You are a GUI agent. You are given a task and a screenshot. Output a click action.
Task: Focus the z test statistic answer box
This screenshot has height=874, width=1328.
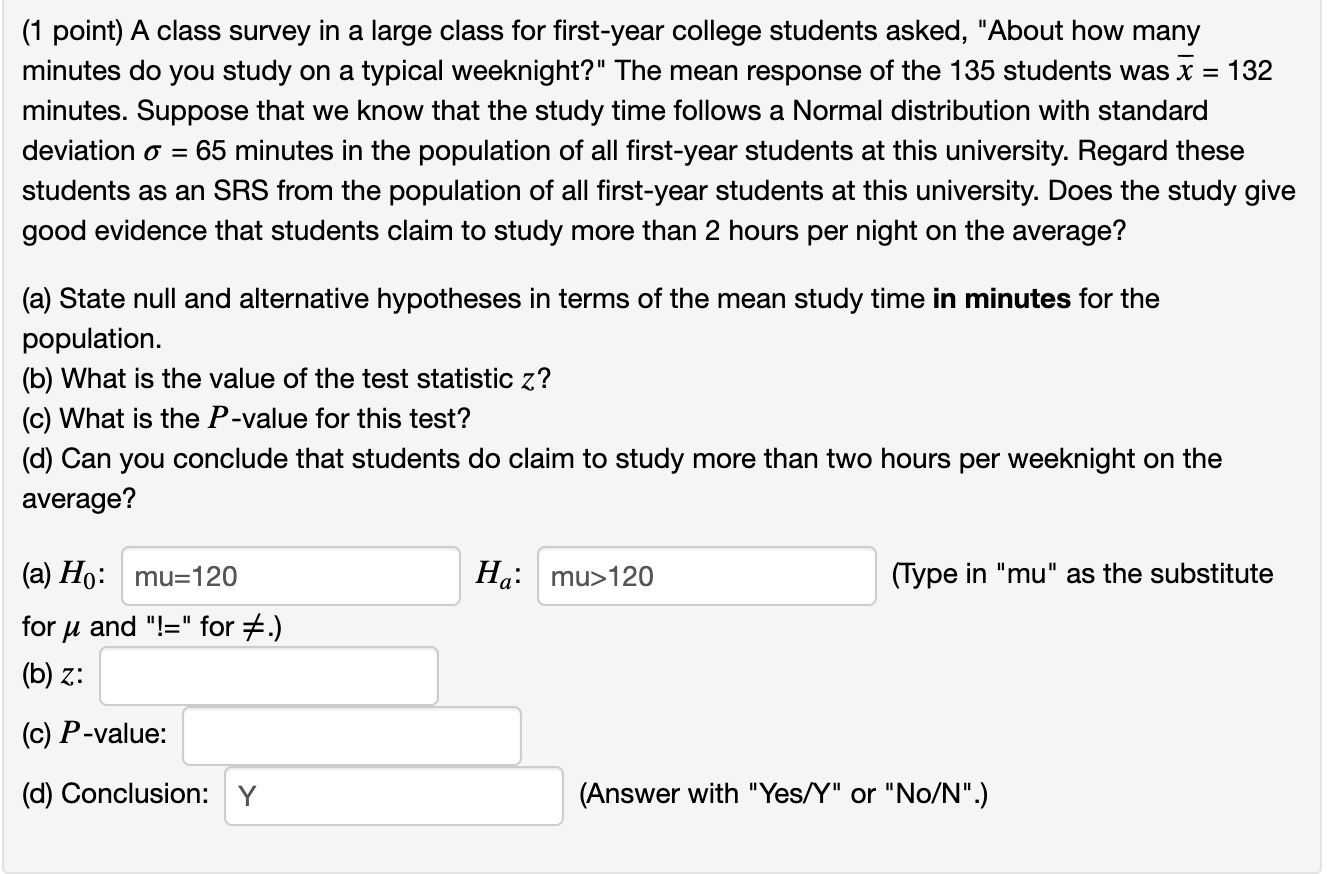coord(268,676)
